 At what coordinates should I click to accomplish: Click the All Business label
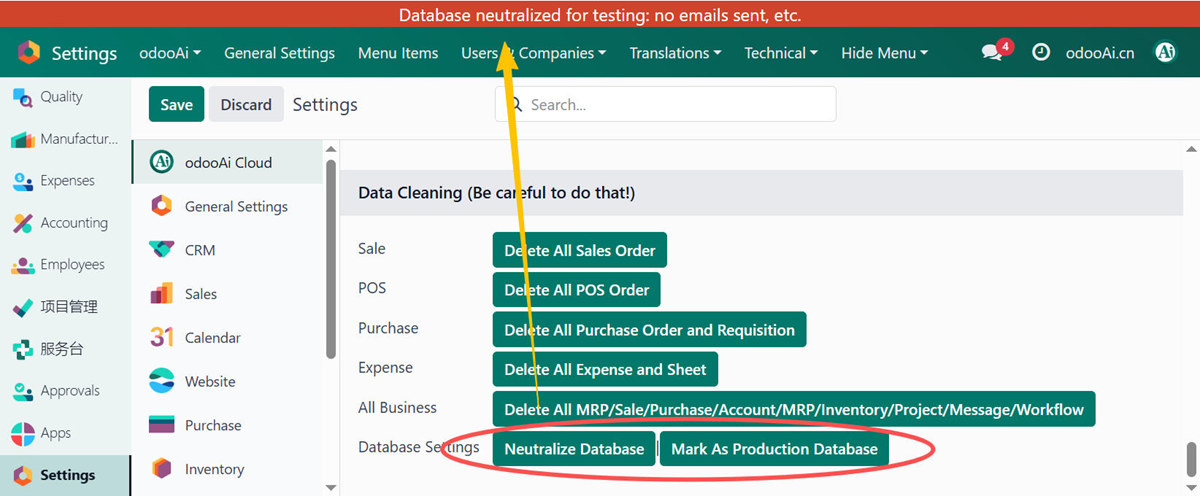pyautogui.click(x=398, y=408)
